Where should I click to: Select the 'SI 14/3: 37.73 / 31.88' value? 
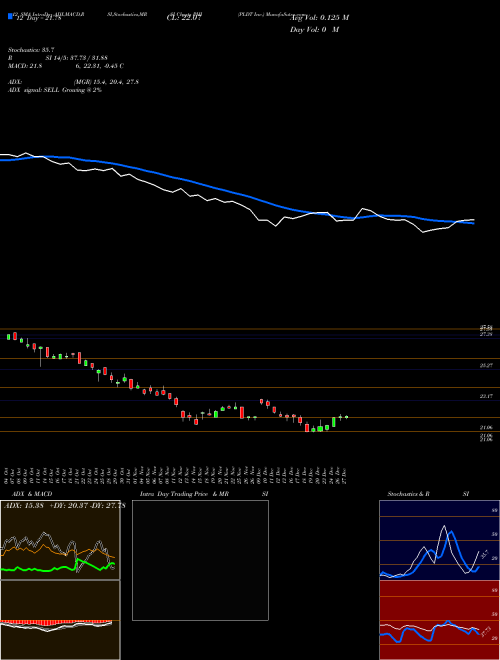pos(77,58)
